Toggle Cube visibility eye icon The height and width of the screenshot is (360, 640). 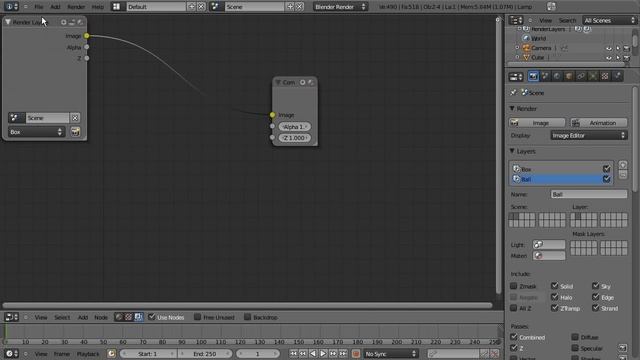click(609, 58)
